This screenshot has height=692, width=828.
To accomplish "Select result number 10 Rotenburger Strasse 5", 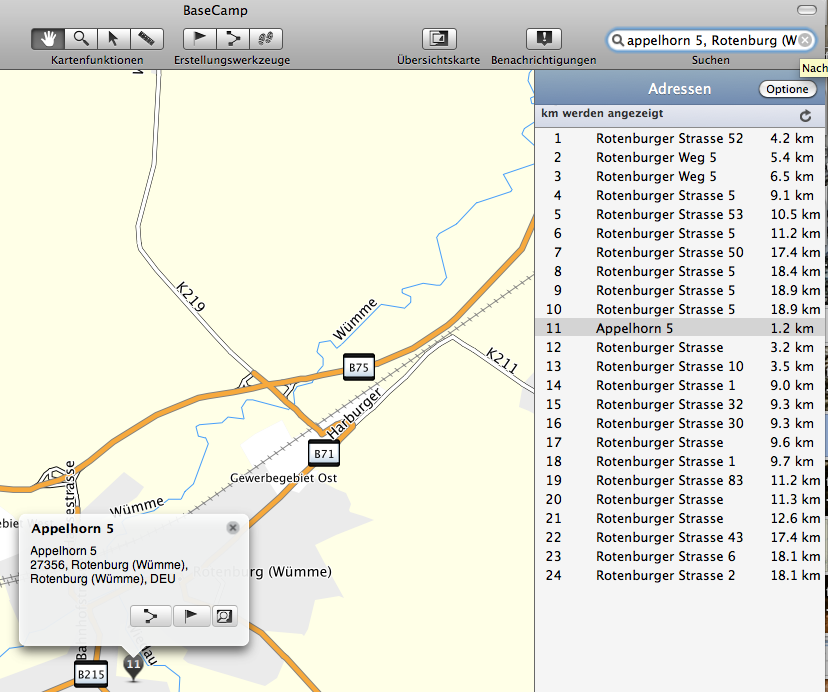I will 680,310.
